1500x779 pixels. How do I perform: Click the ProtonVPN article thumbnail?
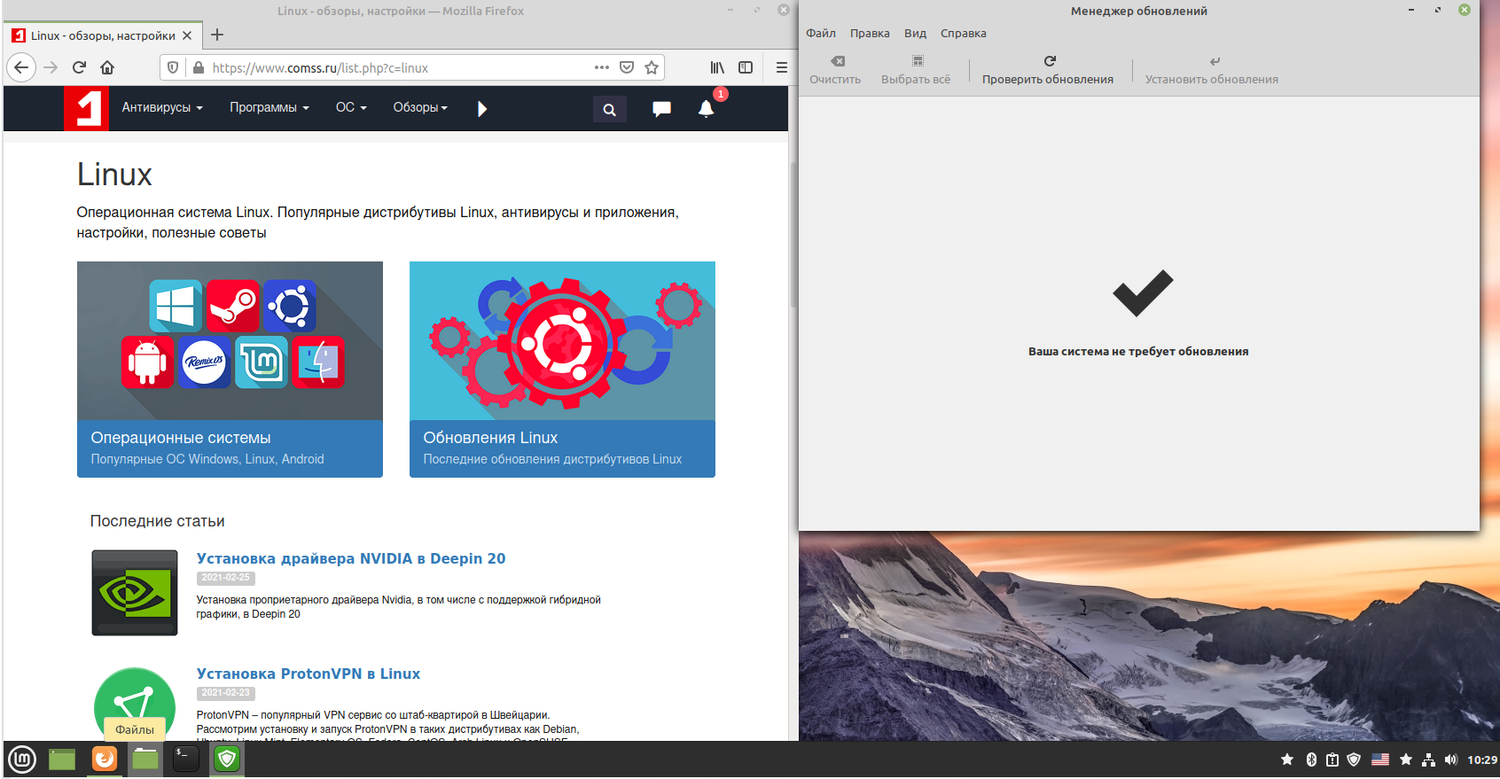click(134, 704)
